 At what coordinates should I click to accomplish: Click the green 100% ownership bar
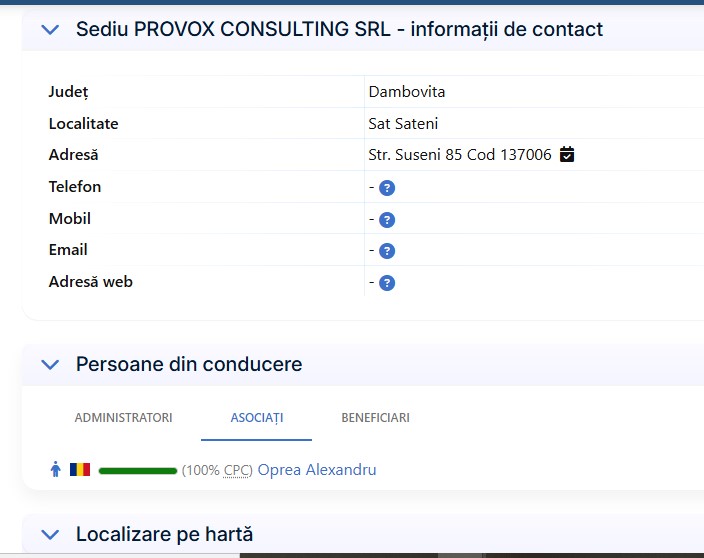point(138,470)
